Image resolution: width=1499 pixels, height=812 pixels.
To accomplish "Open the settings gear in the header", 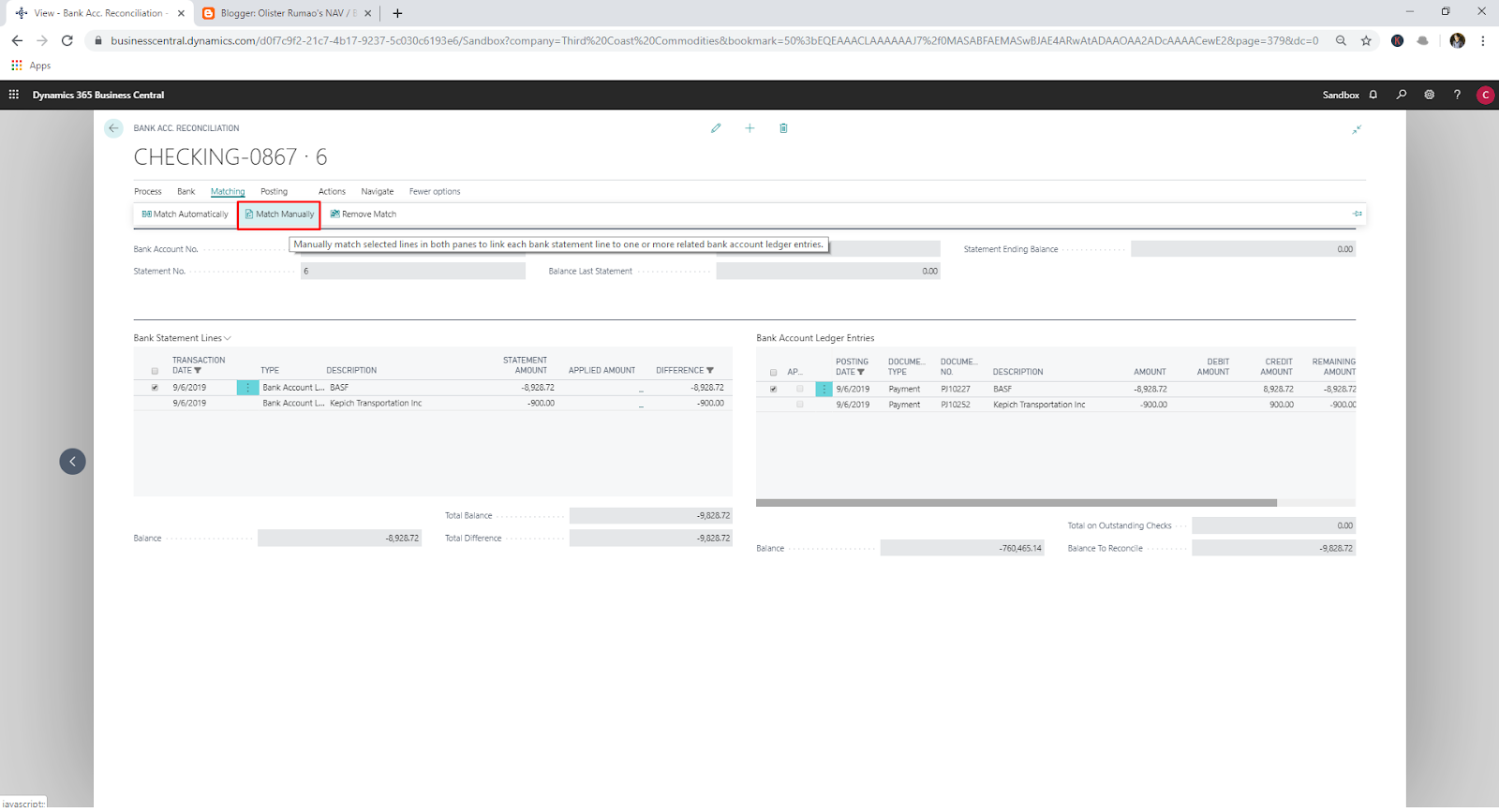I will [x=1430, y=95].
